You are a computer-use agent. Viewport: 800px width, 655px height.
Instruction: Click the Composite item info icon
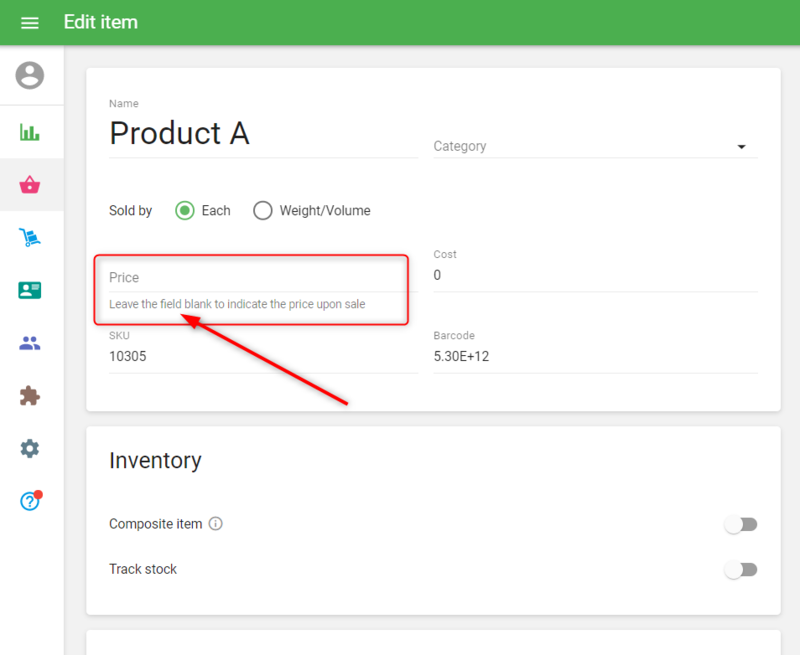click(x=216, y=524)
